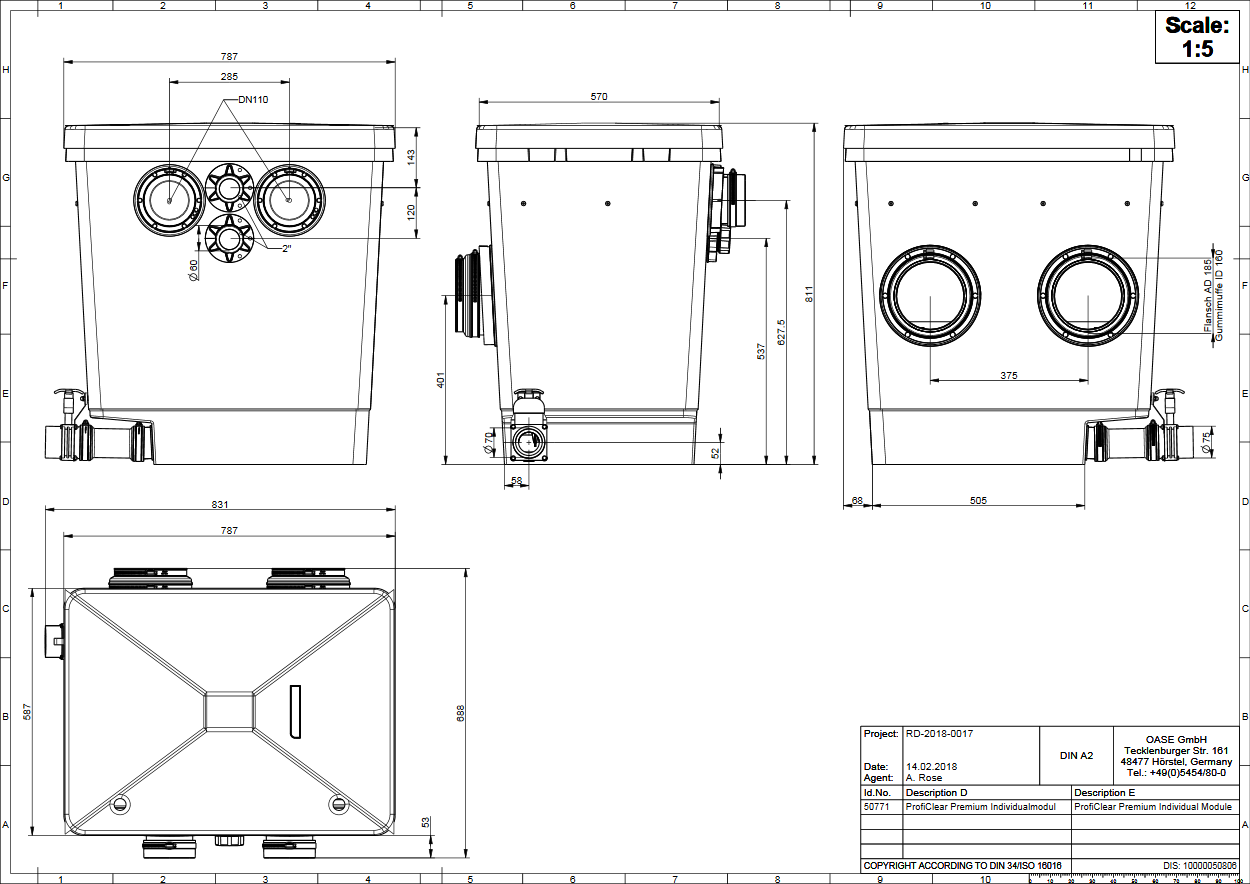This screenshot has width=1250, height=884.
Task: Select the 570 width dimension
Action: pos(599,97)
